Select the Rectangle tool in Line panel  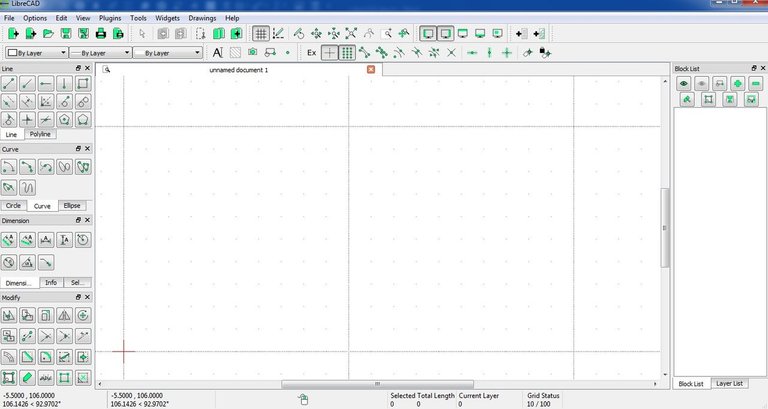(x=83, y=83)
